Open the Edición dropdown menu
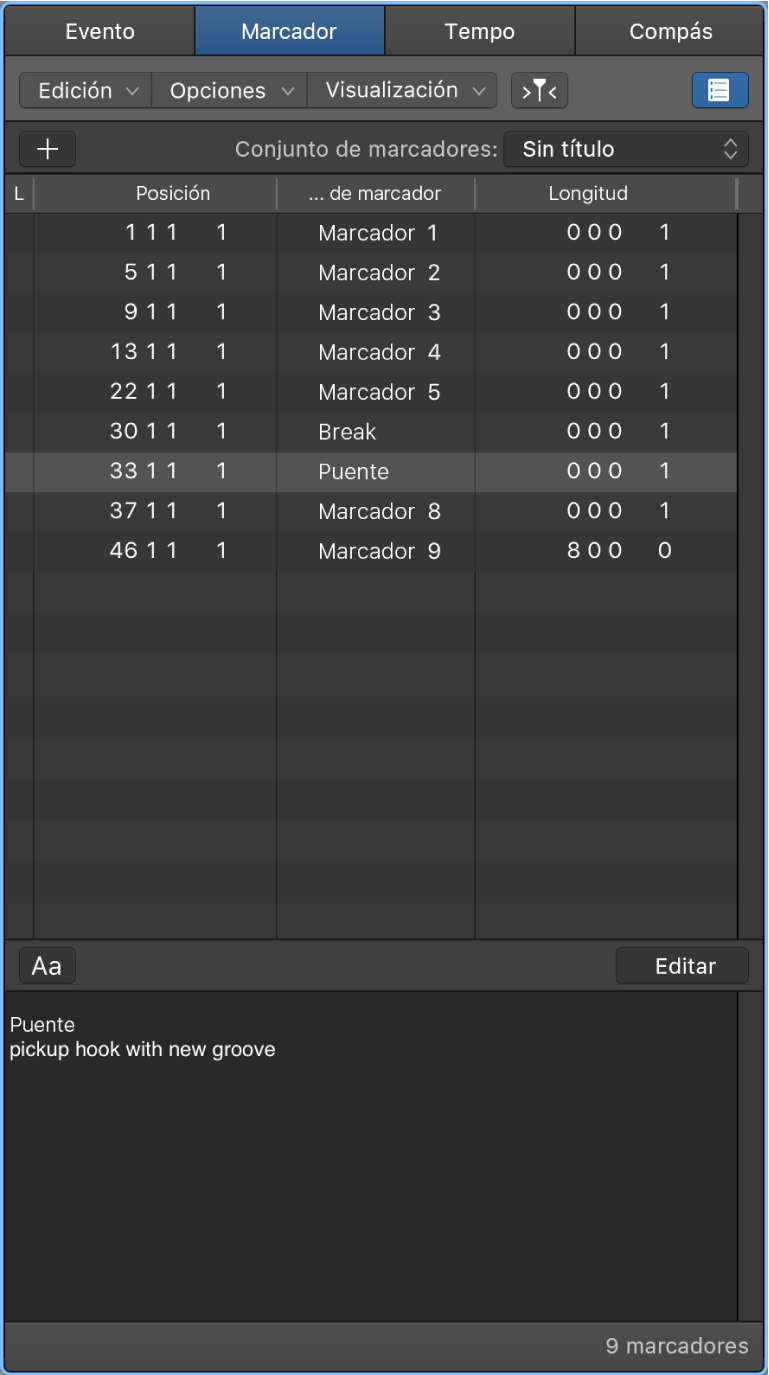The height and width of the screenshot is (1375, 769). click(85, 91)
